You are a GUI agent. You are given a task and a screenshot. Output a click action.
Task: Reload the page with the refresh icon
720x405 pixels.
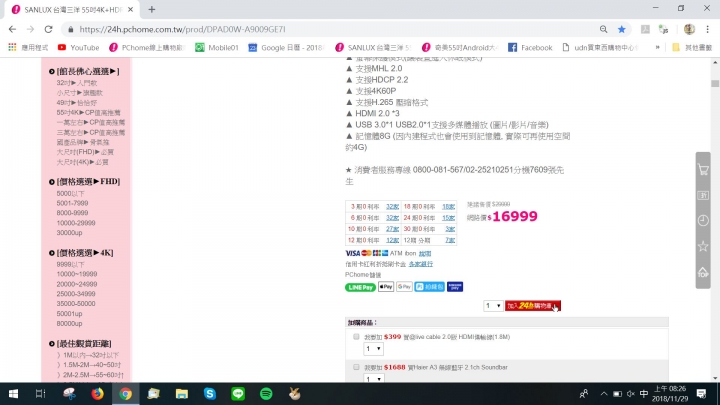point(48,29)
